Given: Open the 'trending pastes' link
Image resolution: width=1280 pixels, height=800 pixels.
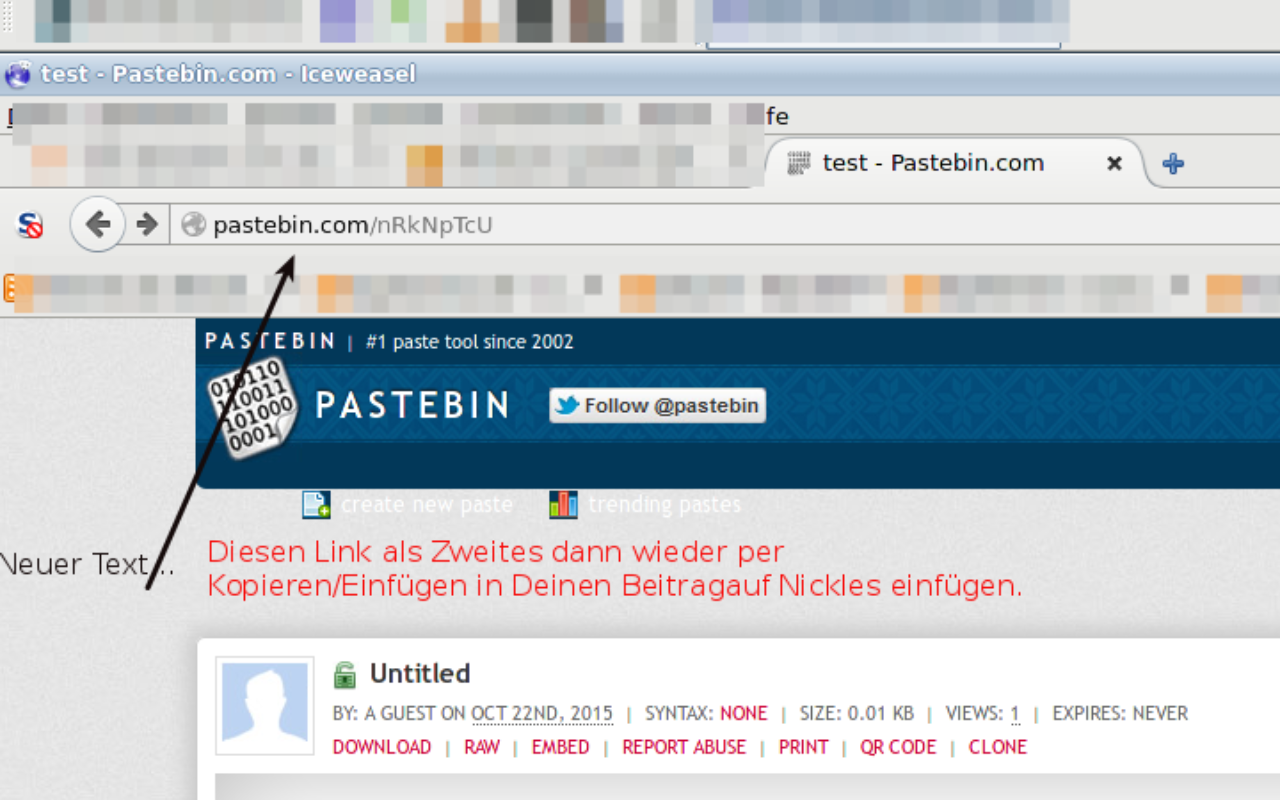Looking at the screenshot, I should click(x=665, y=505).
